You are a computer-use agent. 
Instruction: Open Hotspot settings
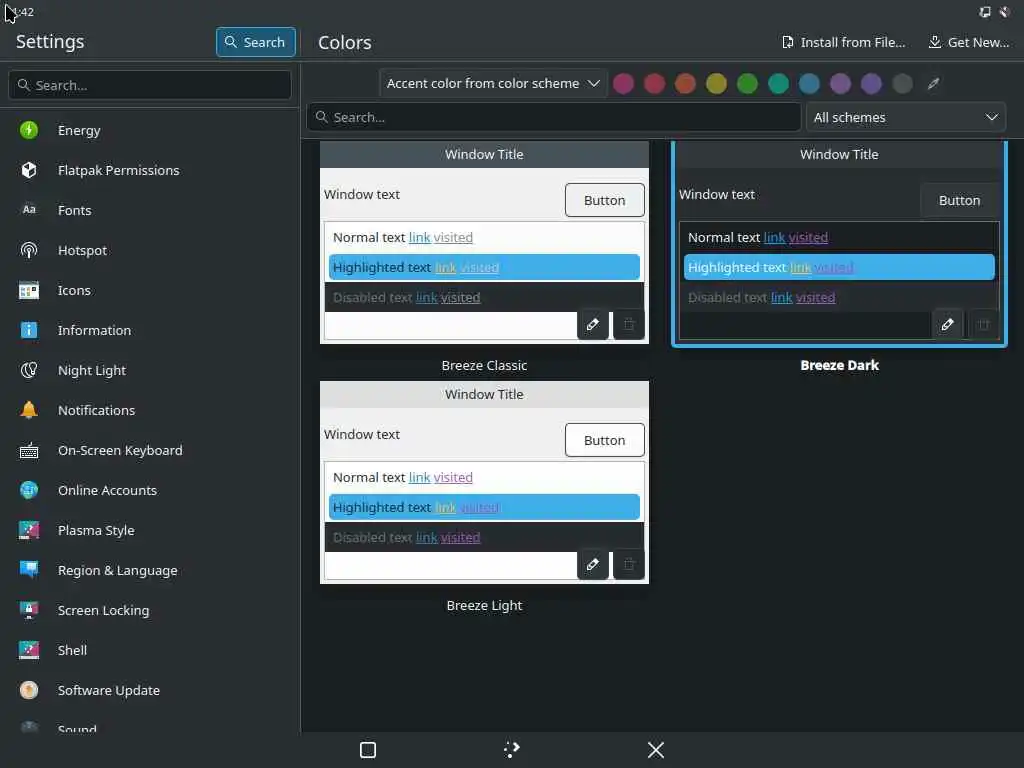150,250
